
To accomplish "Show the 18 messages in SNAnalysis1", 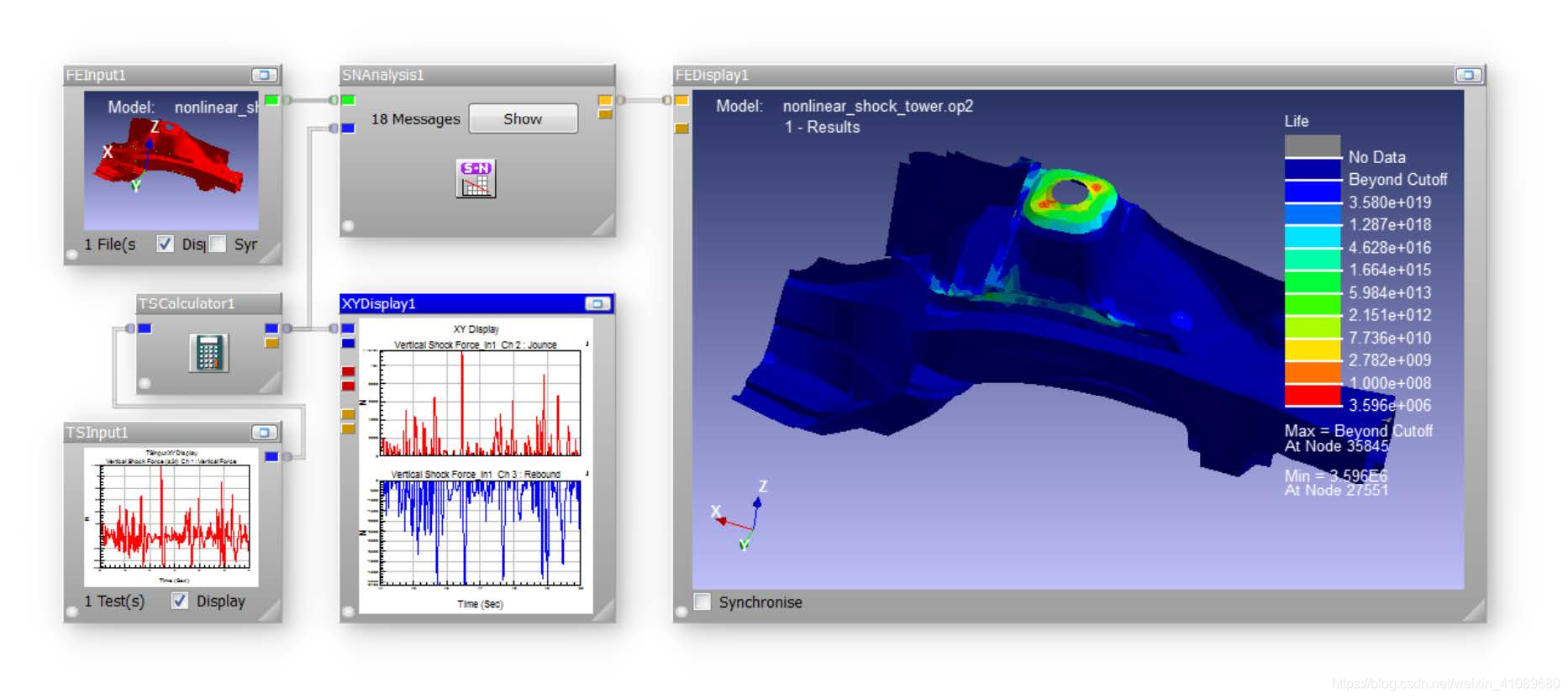I will tap(523, 118).
